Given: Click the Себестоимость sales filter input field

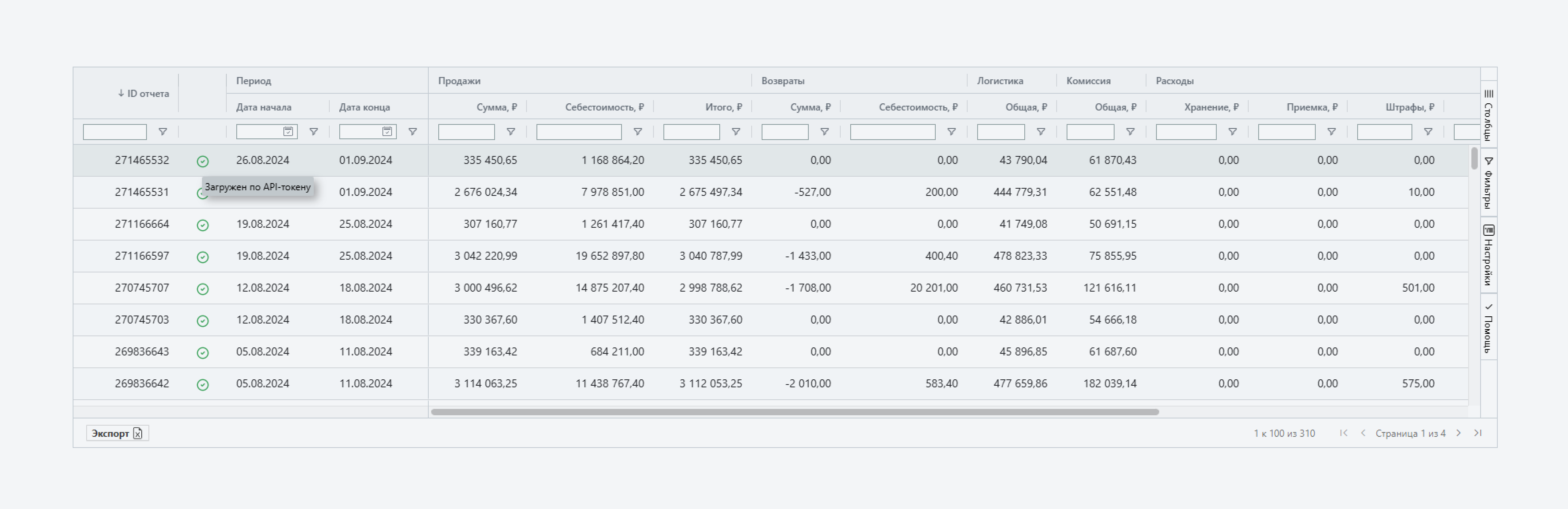Looking at the screenshot, I should [x=578, y=132].
